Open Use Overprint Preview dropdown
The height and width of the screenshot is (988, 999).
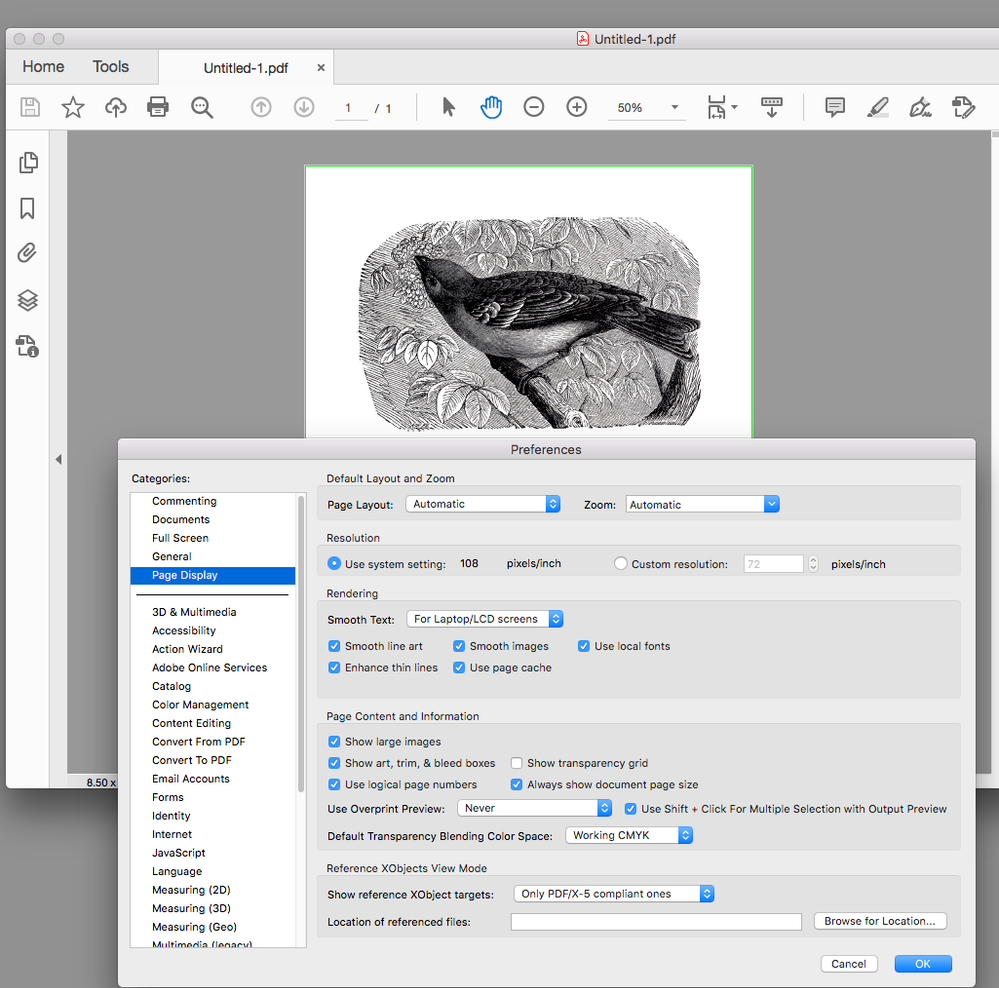point(534,808)
